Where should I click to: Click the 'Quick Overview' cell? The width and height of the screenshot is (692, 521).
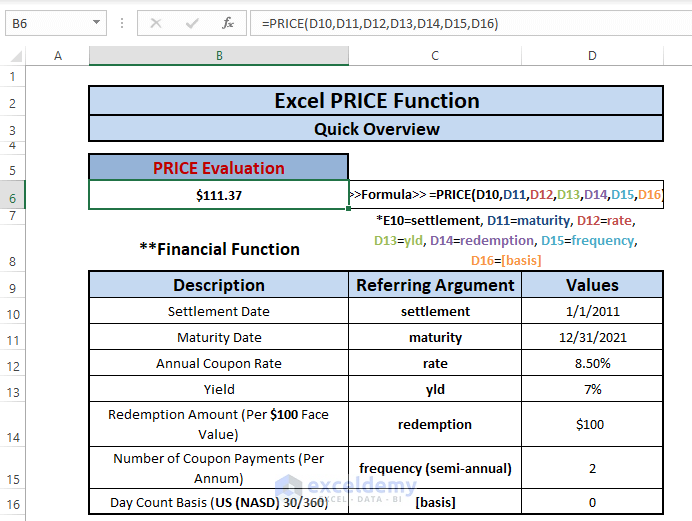point(376,129)
